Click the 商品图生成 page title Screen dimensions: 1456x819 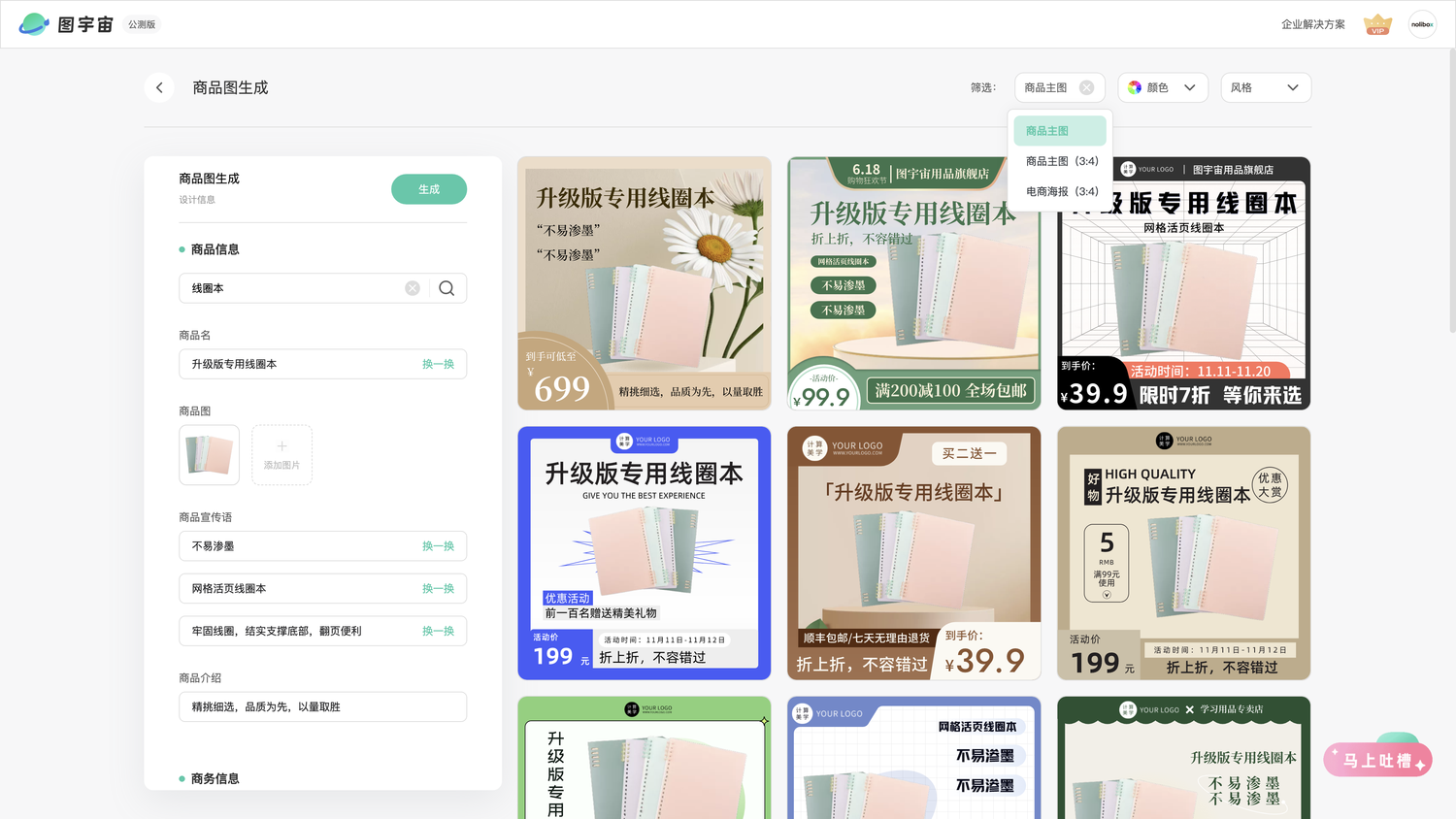[x=230, y=87]
